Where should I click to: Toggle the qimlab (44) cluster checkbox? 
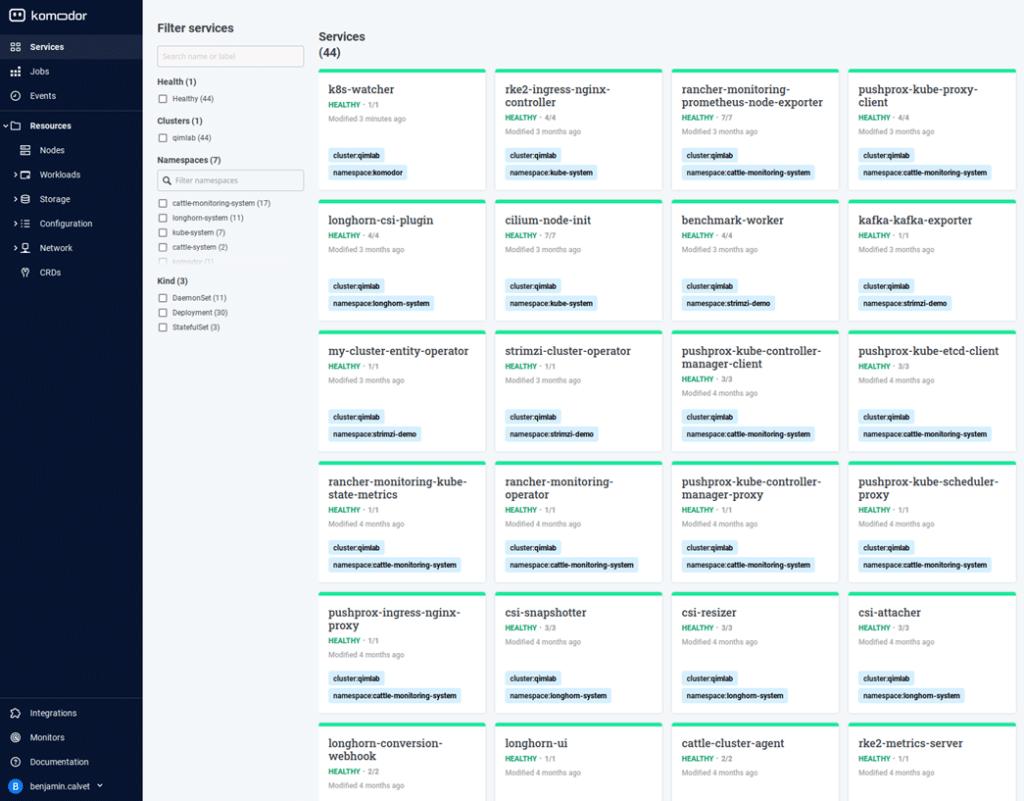tap(163, 138)
